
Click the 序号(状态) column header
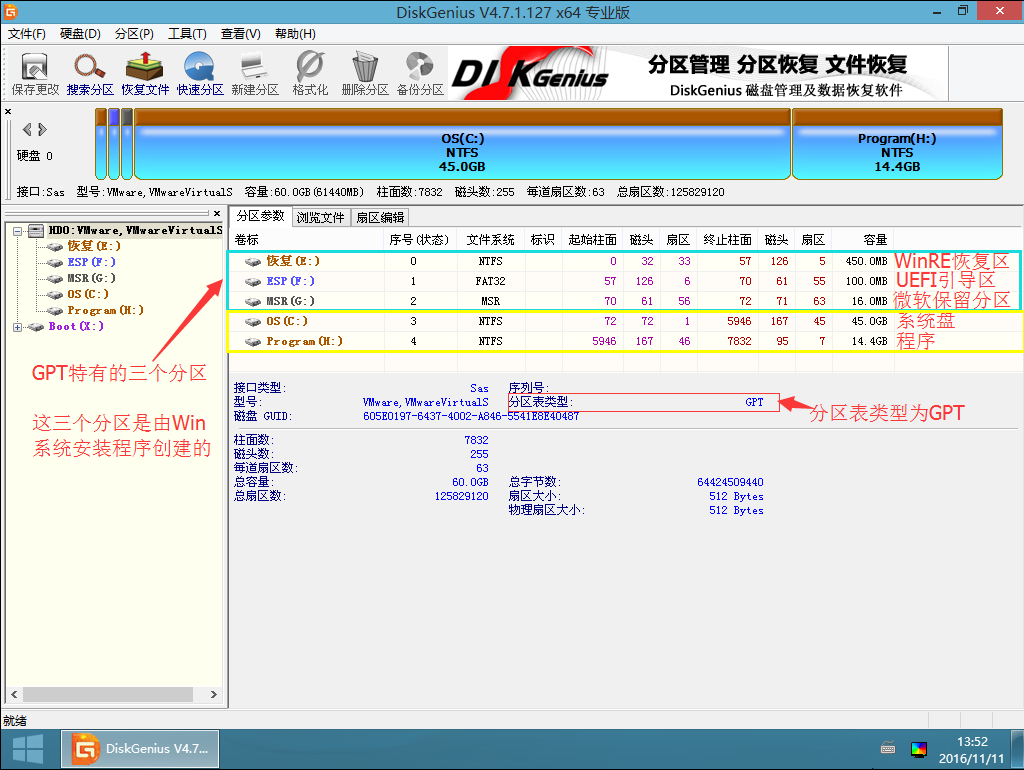coord(420,240)
